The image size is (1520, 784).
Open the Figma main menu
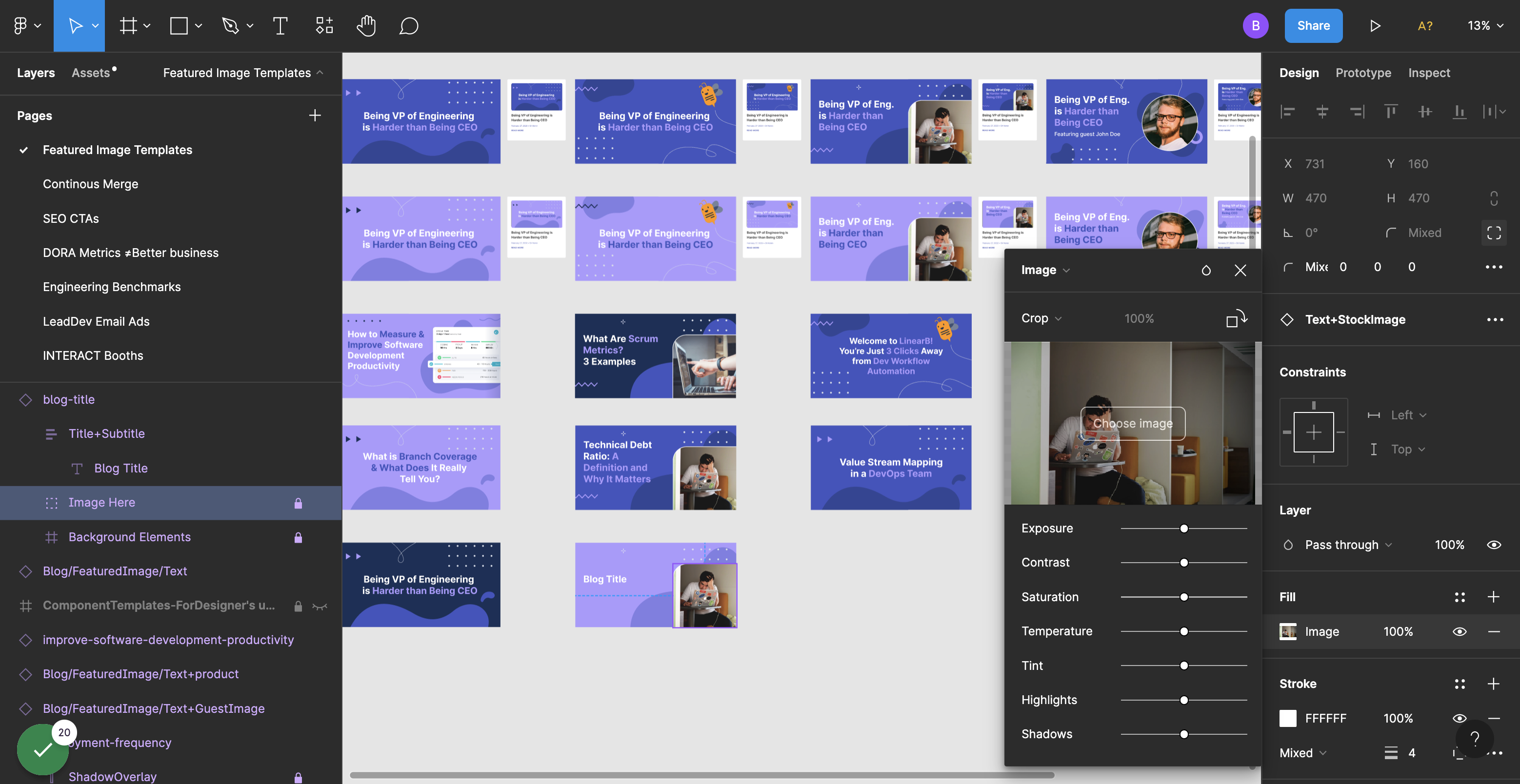[x=26, y=26]
